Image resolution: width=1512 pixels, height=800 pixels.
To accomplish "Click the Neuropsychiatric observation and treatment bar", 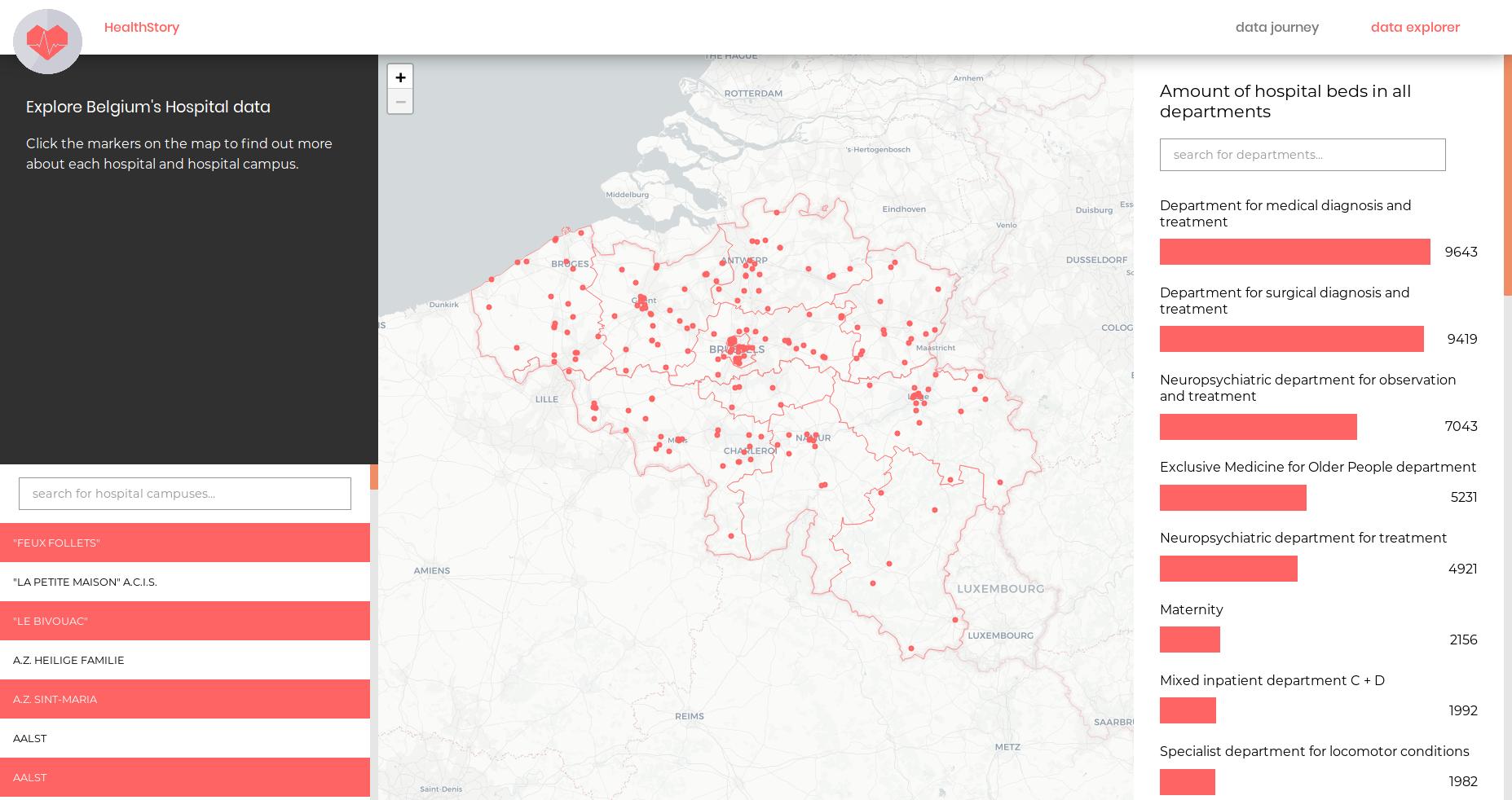I will pos(1259,427).
